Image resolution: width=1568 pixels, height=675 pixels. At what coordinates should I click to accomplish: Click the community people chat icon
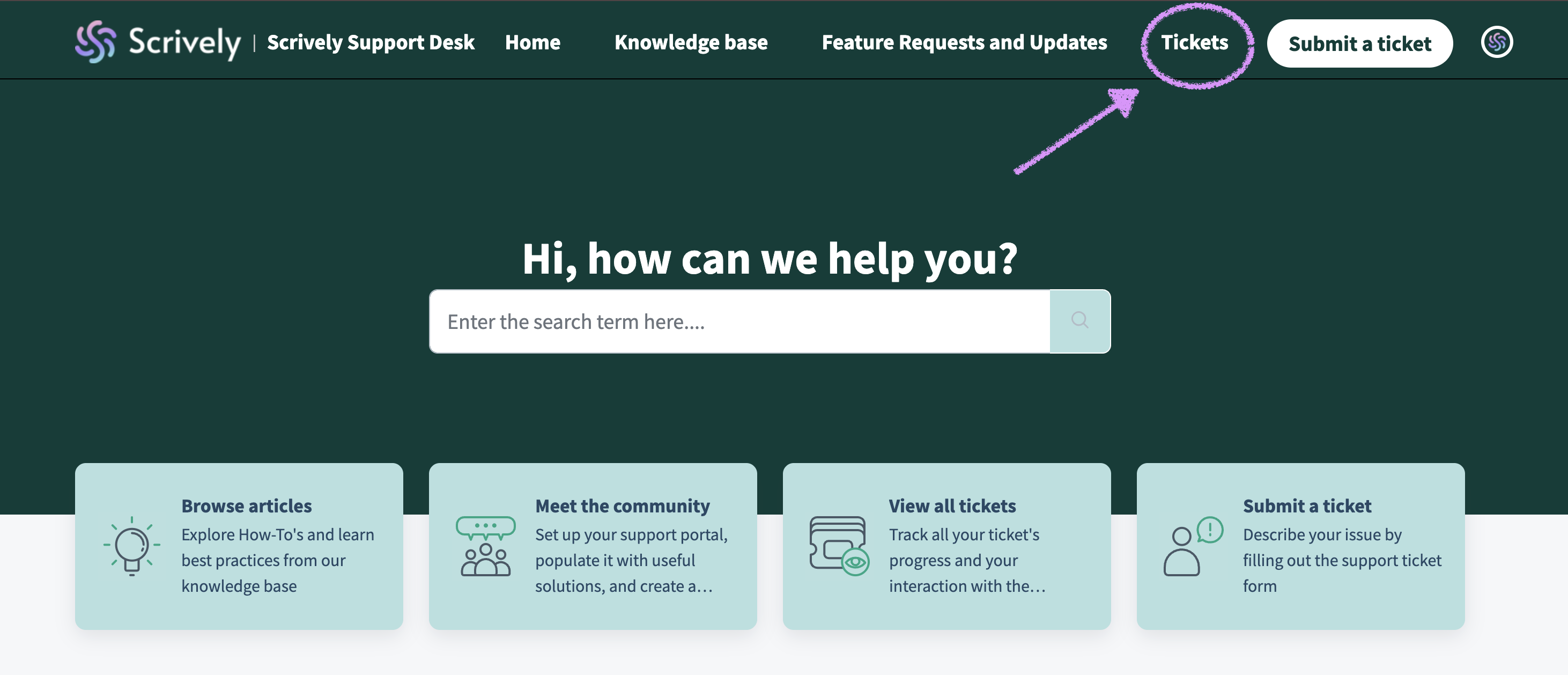click(x=485, y=546)
